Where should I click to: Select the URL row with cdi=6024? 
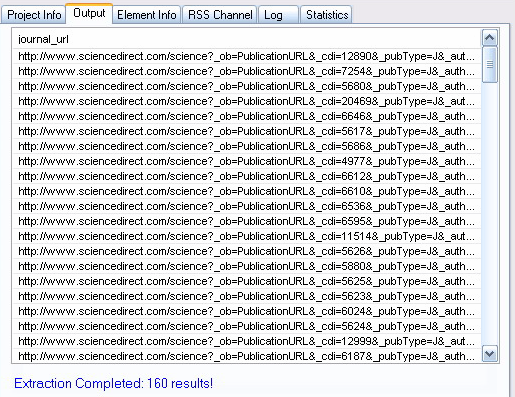click(246, 311)
